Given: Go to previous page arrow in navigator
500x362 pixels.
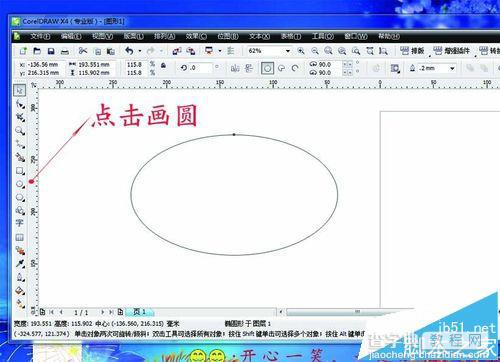Looking at the screenshot, I should point(61,312).
